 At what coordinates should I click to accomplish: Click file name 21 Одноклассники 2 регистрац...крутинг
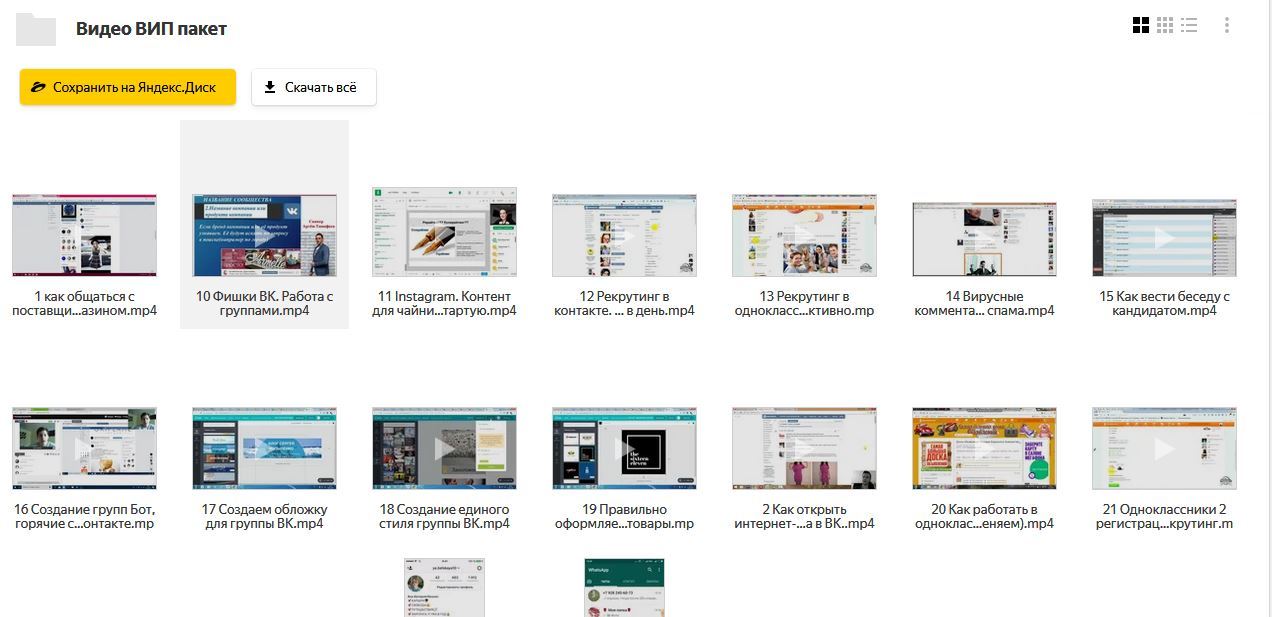[x=1164, y=516]
